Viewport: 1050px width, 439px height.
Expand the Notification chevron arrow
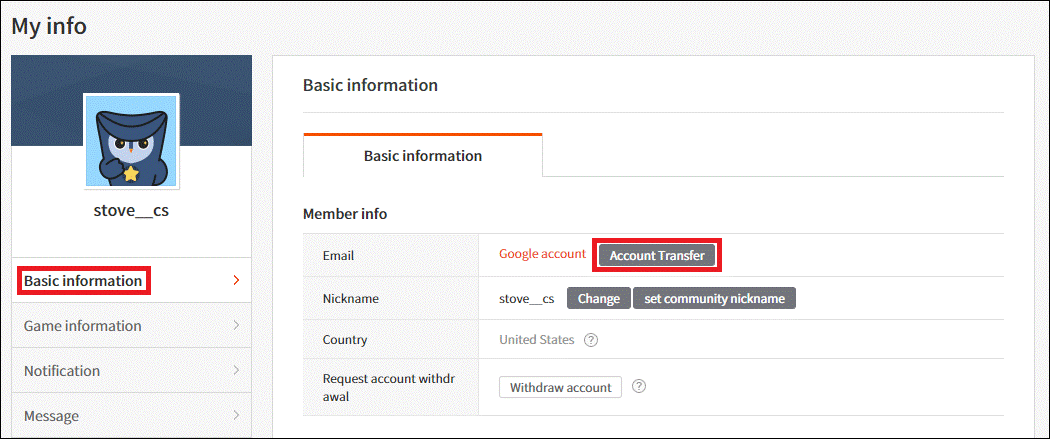236,370
